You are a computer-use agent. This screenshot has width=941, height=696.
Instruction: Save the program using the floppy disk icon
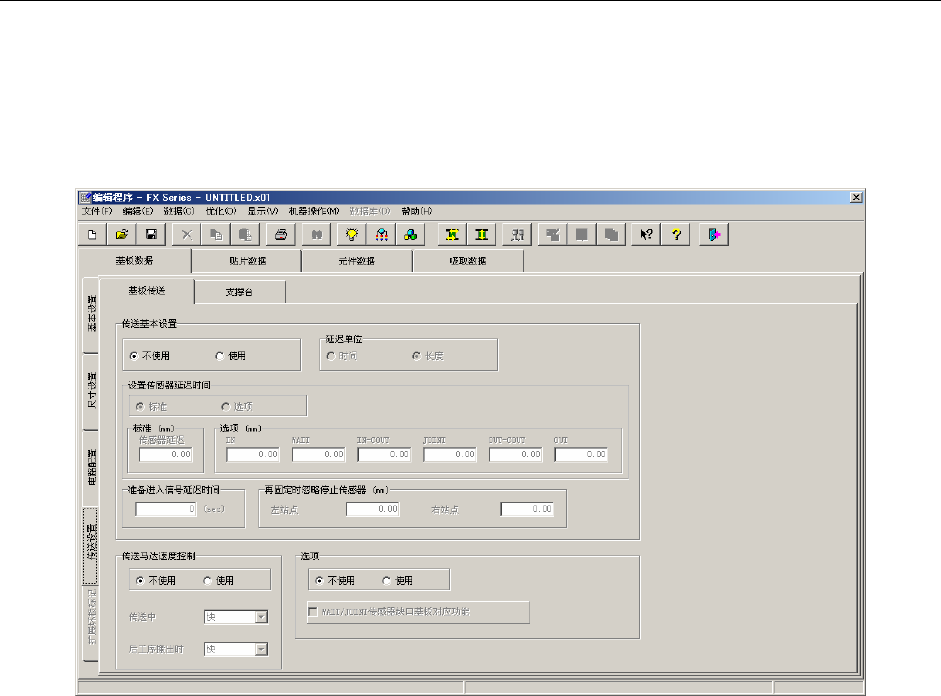click(151, 234)
